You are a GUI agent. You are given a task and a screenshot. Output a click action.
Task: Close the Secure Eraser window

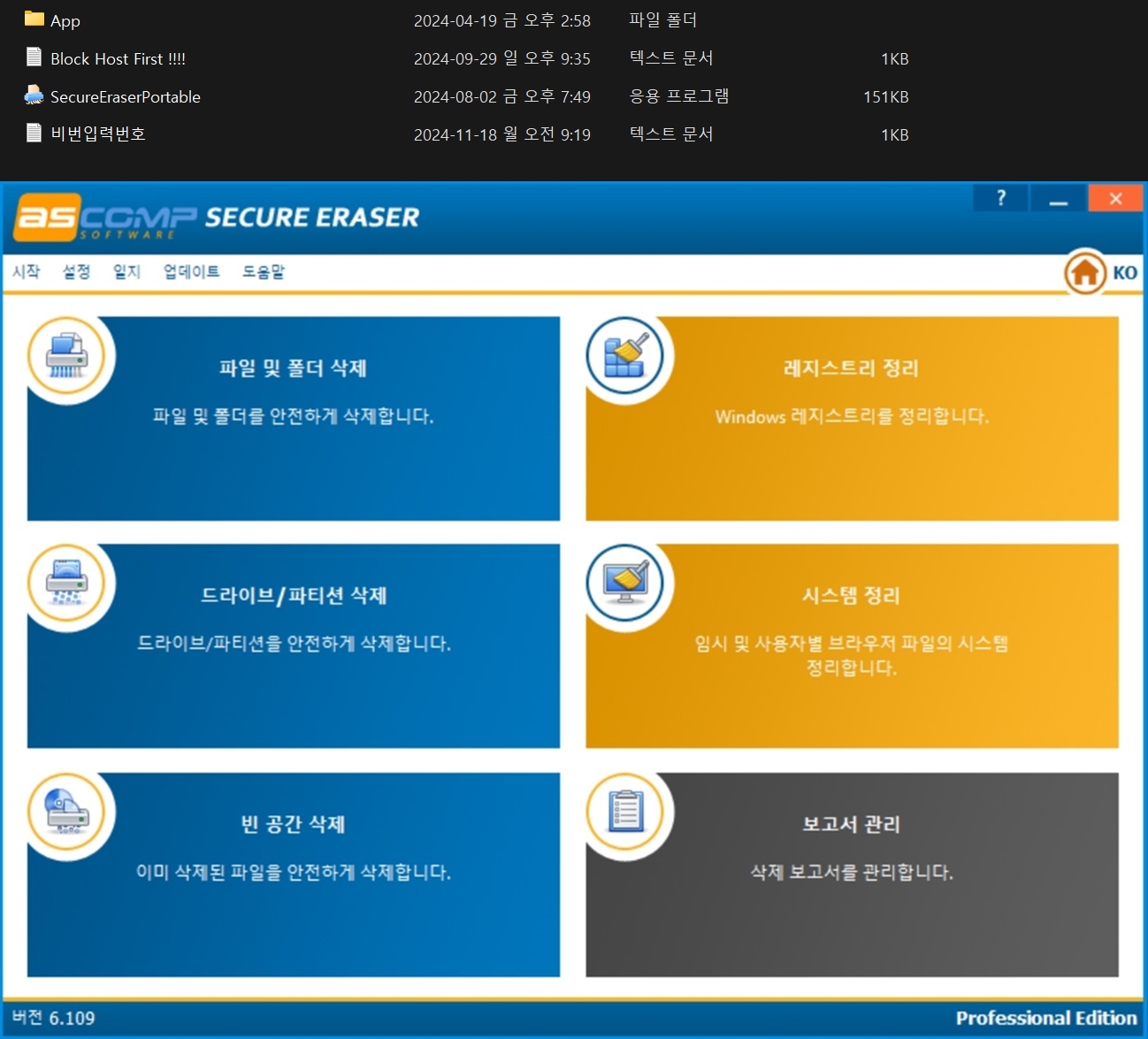1115,198
